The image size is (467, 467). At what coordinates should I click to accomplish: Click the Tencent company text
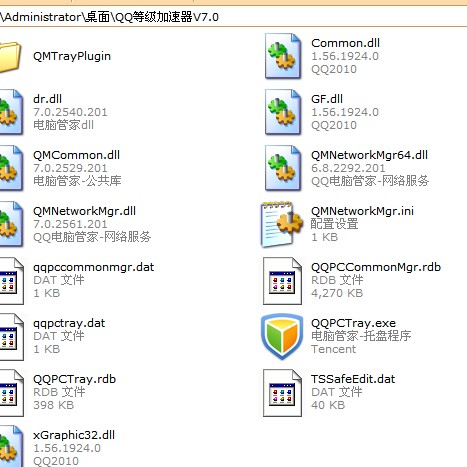click(x=334, y=349)
